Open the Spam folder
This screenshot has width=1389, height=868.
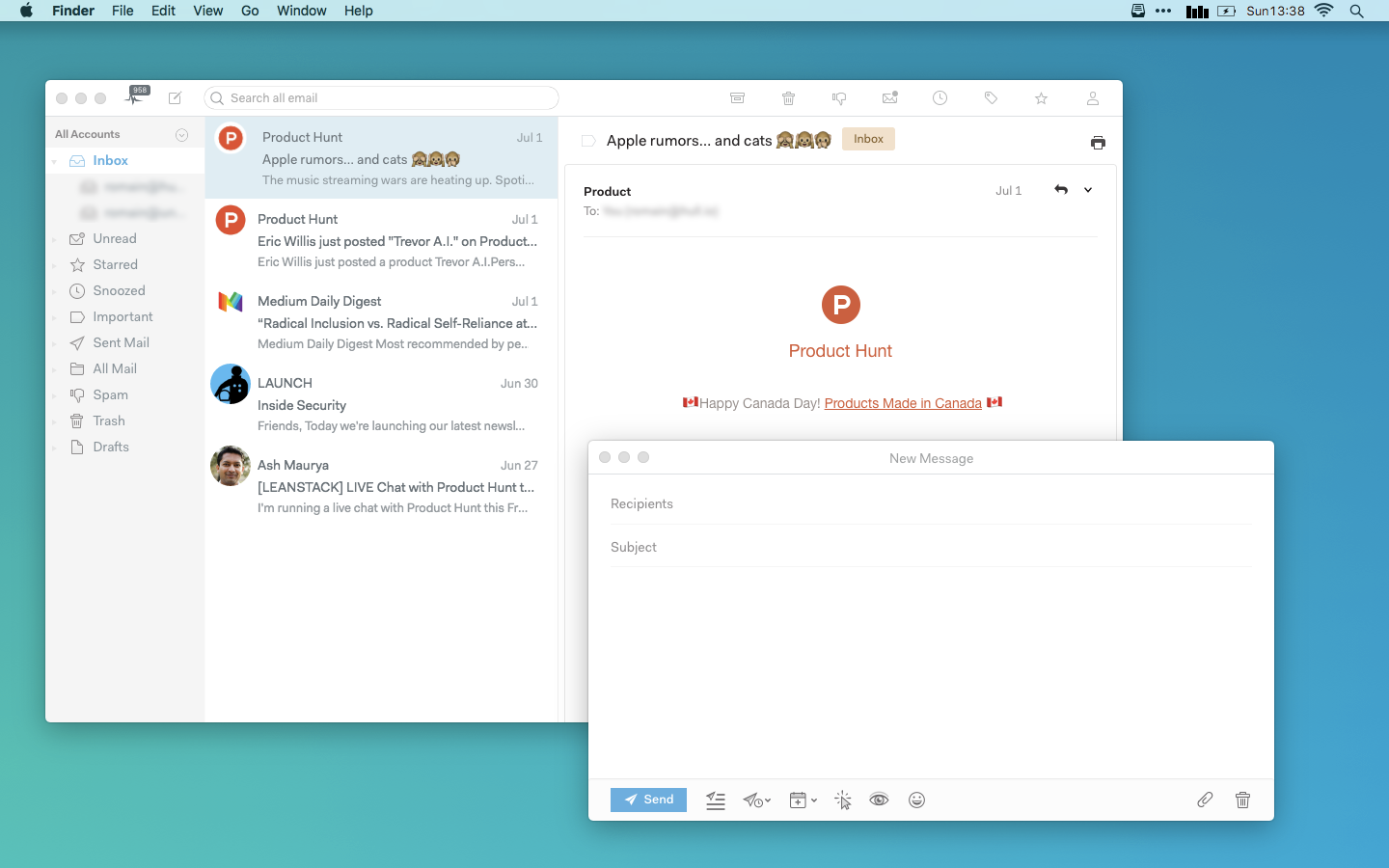tap(110, 394)
